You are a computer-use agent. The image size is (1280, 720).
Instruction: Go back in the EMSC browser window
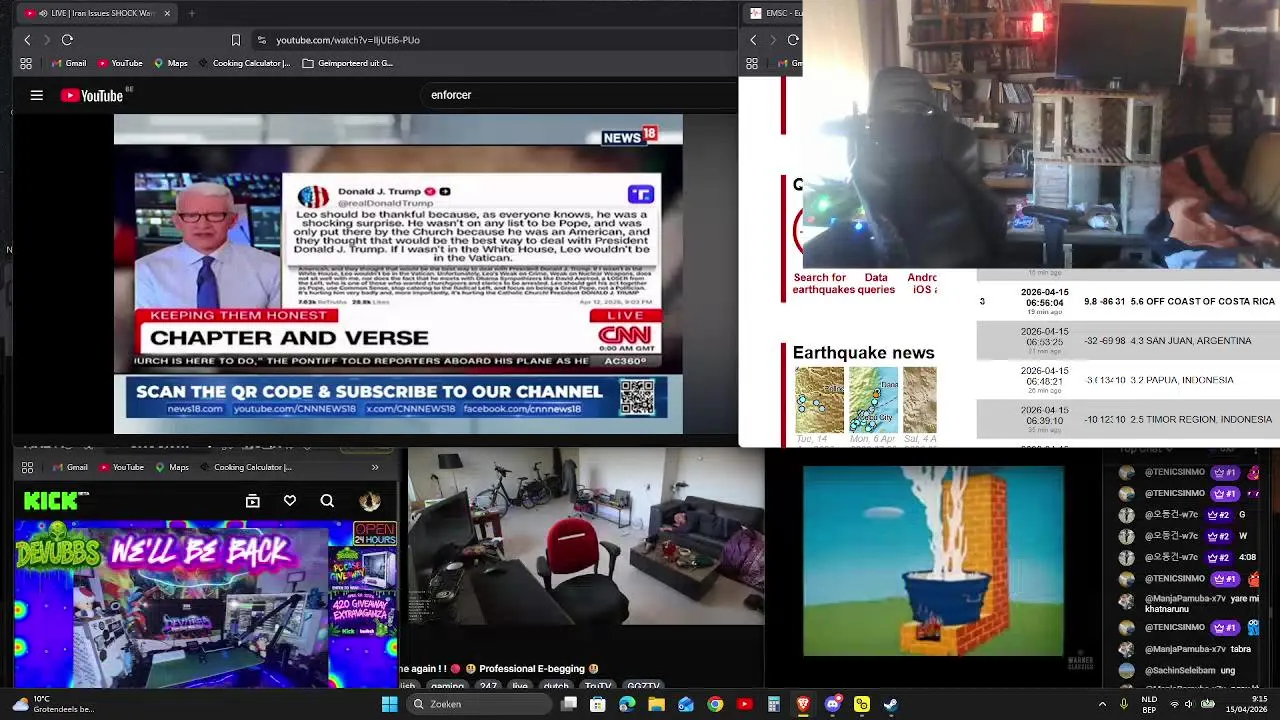click(x=753, y=40)
